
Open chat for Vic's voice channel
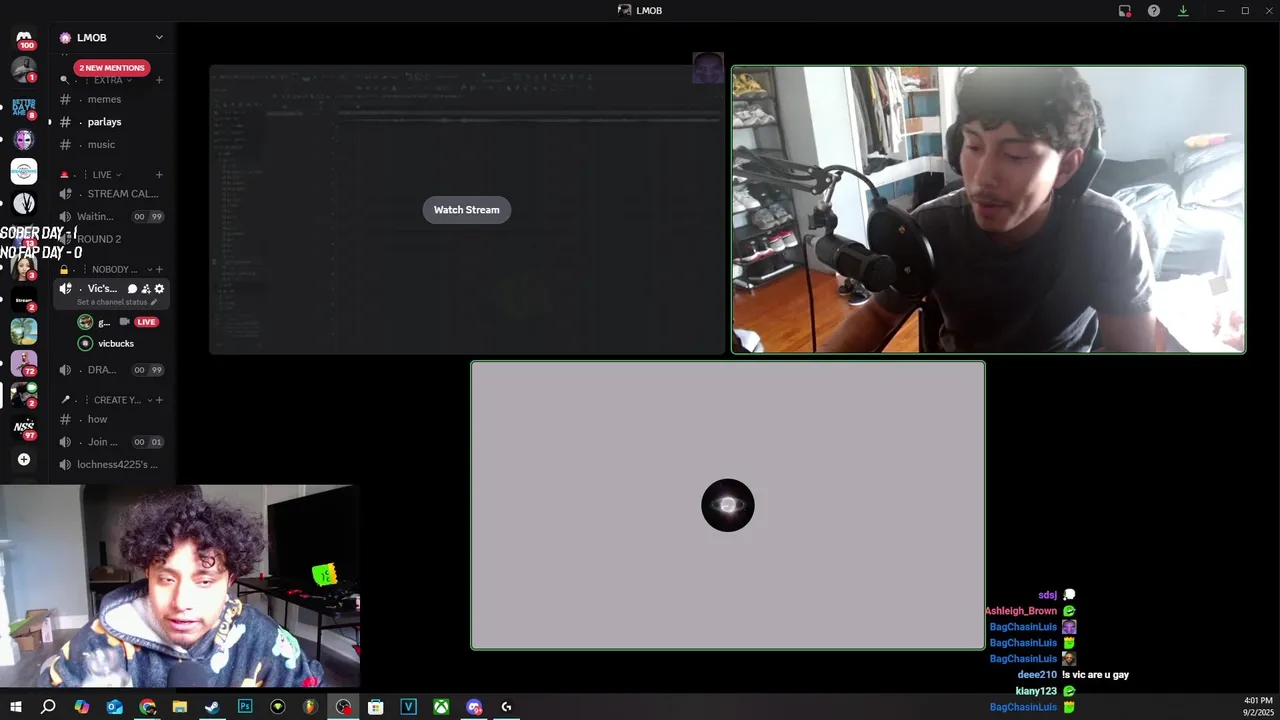(x=132, y=289)
